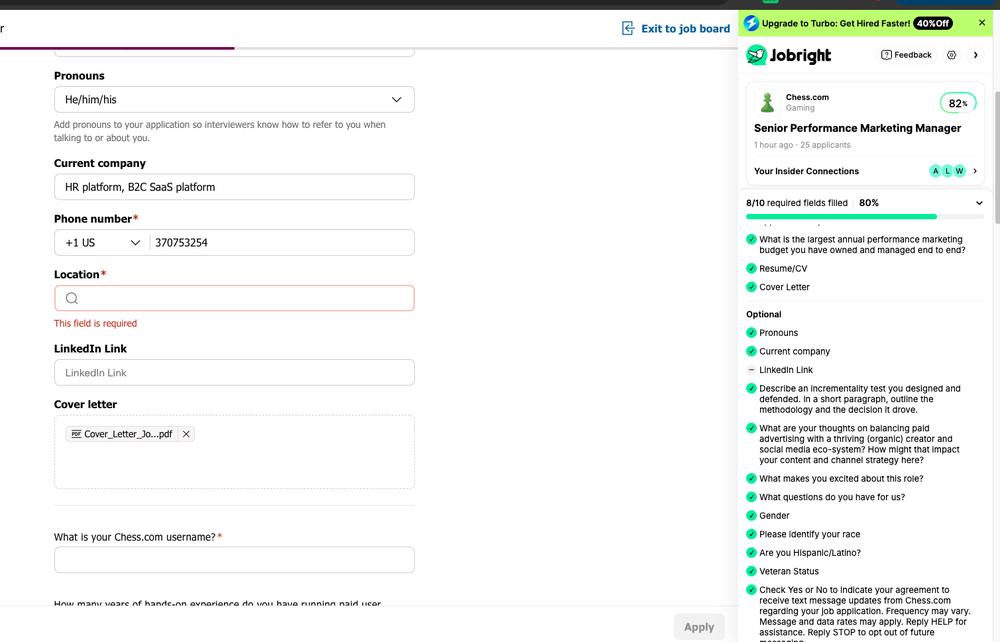
Task: Click the 80% required fields progress bar
Action: (864, 217)
